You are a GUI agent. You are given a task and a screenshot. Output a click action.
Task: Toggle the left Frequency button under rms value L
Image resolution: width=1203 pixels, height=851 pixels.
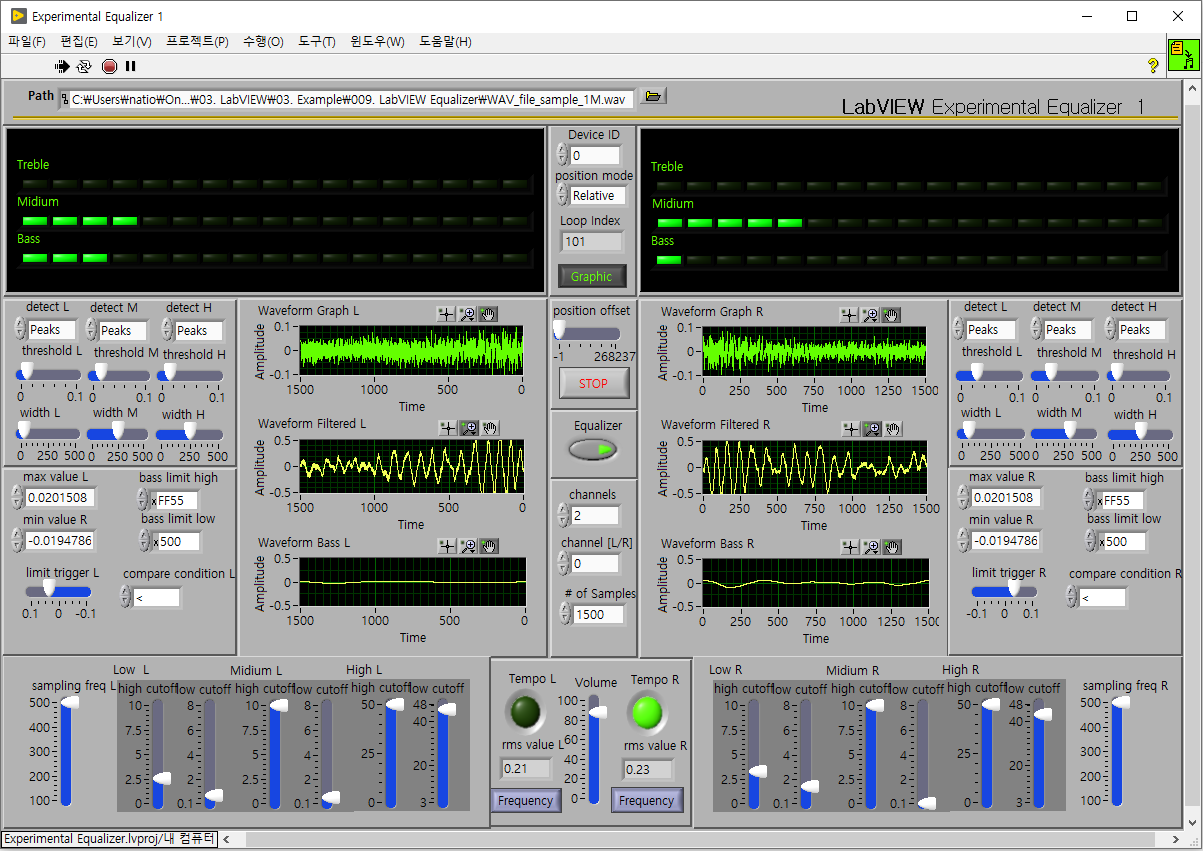(x=525, y=800)
